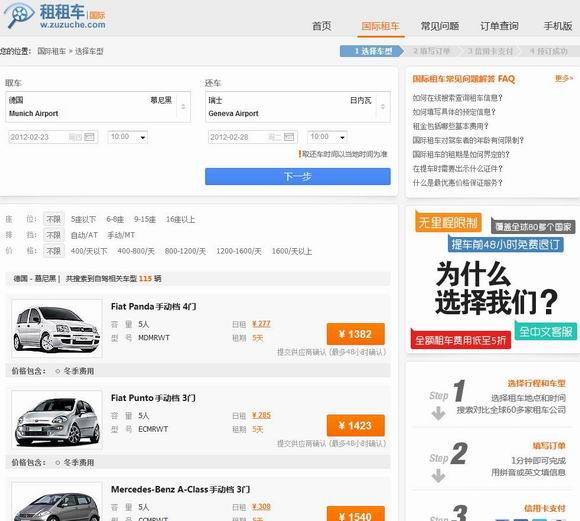580x521 pixels.
Task: Open the pickup date calendar icon
Action: (89, 137)
